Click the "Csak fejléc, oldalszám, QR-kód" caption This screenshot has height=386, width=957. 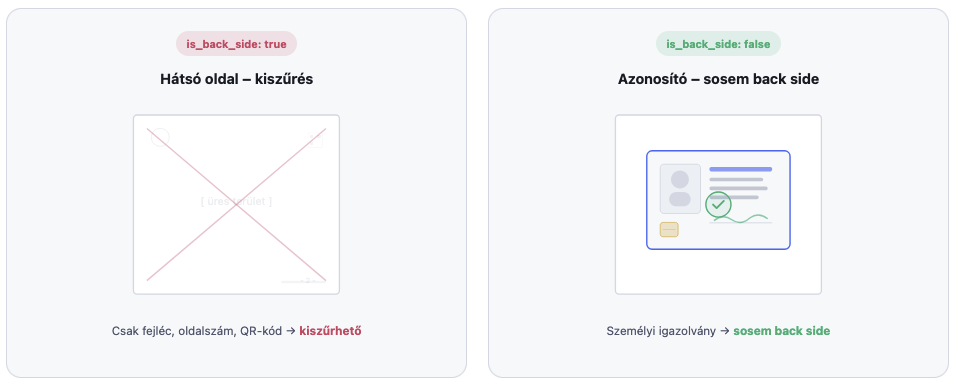[x=197, y=331]
